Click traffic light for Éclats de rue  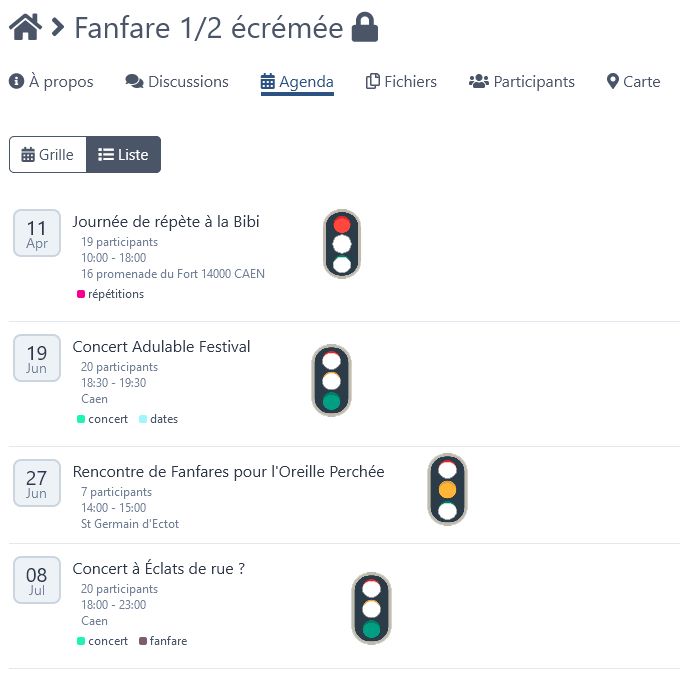click(x=371, y=608)
